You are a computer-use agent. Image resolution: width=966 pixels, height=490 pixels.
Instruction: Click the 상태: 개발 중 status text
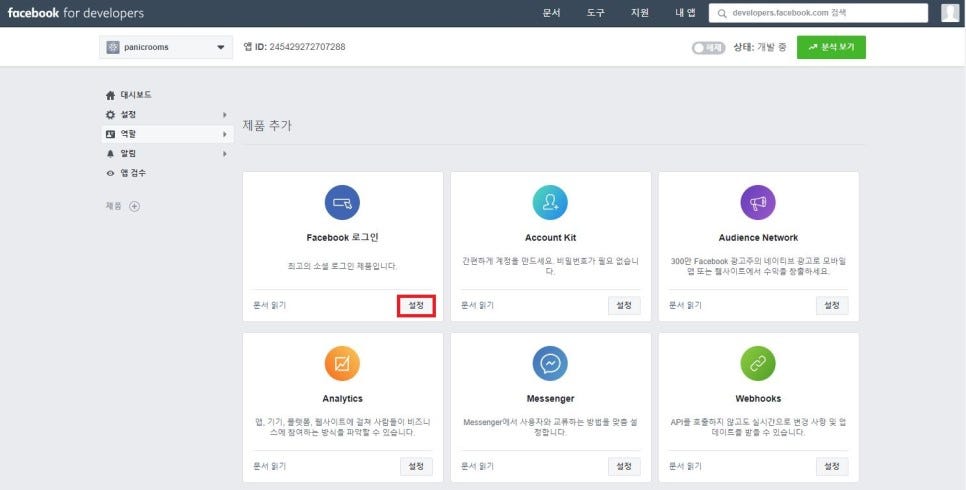coord(760,47)
